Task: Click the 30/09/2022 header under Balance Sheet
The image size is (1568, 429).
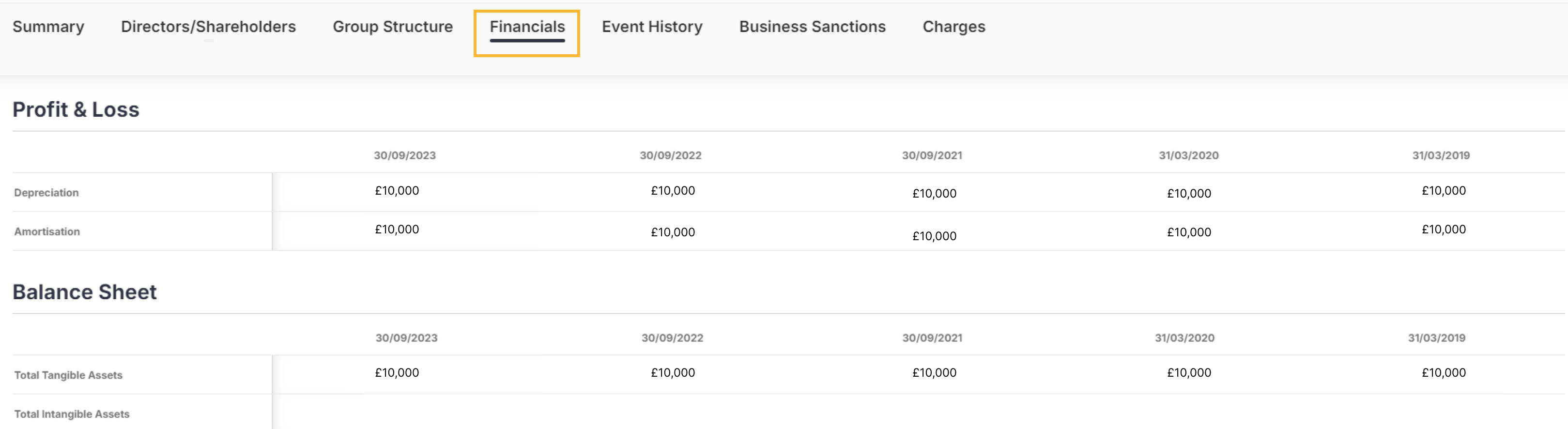Action: 672,338
